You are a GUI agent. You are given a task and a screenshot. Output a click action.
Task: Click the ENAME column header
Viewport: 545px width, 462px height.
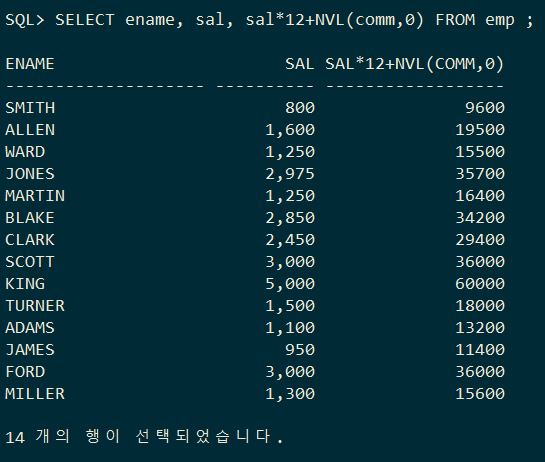[30, 64]
